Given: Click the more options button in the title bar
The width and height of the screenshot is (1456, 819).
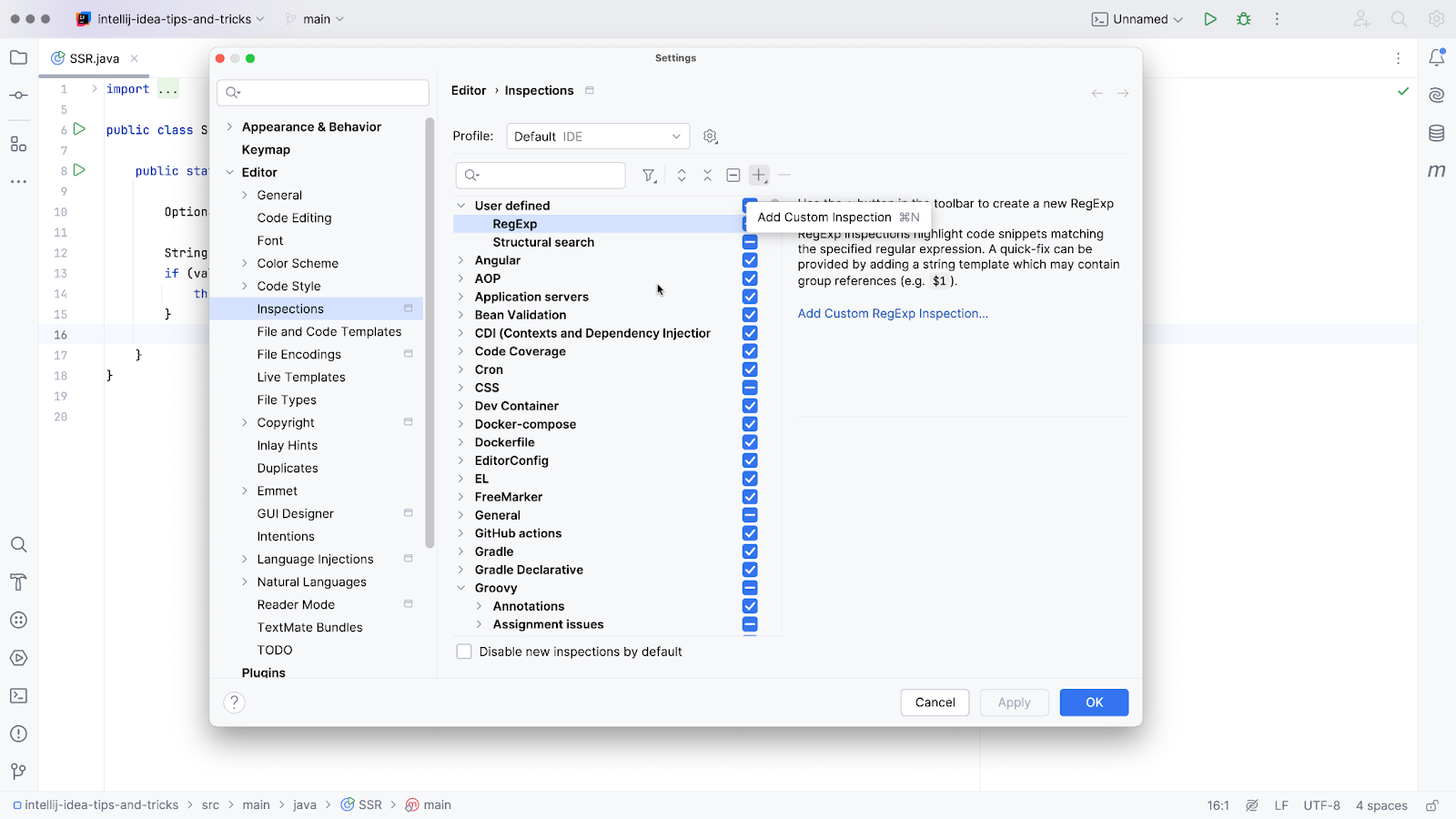Looking at the screenshot, I should pos(1277,19).
